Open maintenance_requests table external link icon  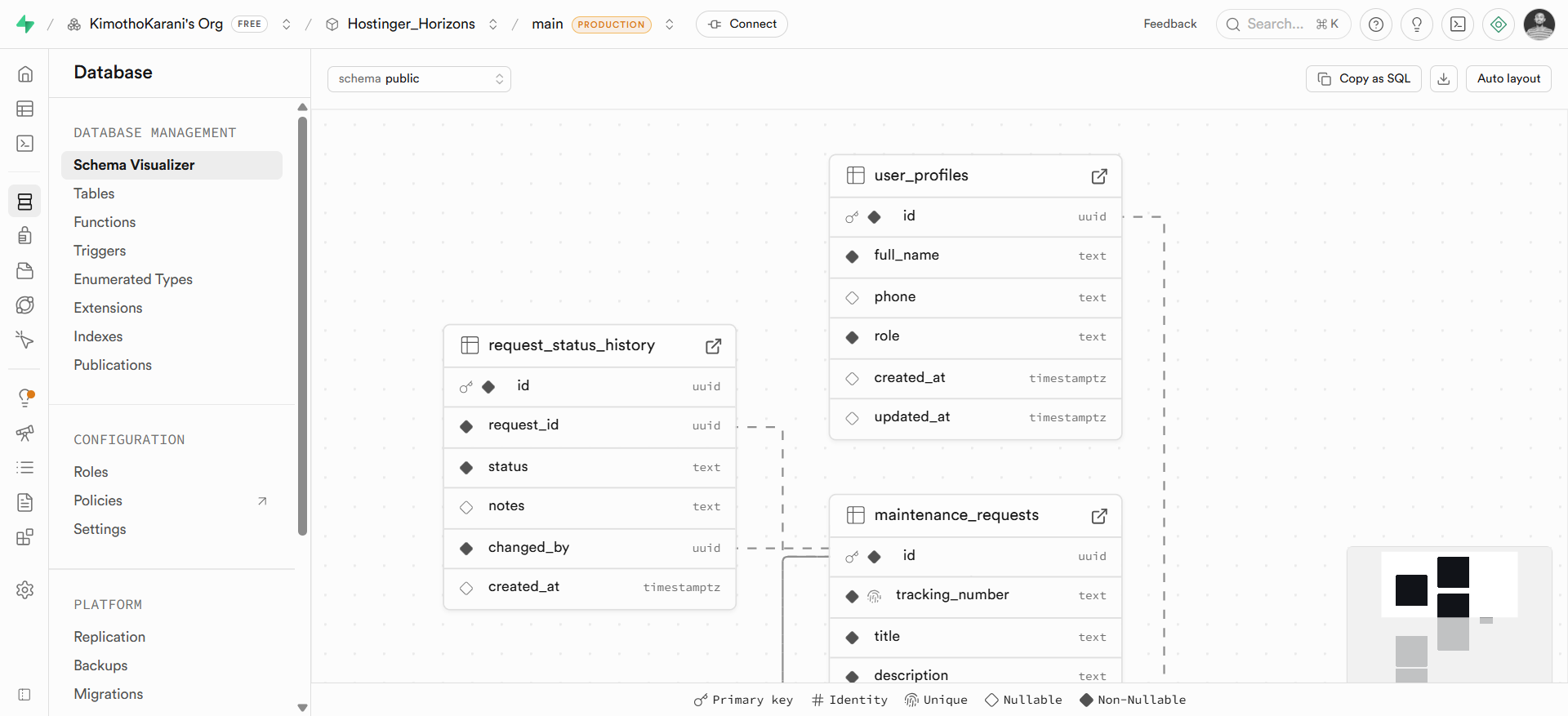click(1099, 516)
